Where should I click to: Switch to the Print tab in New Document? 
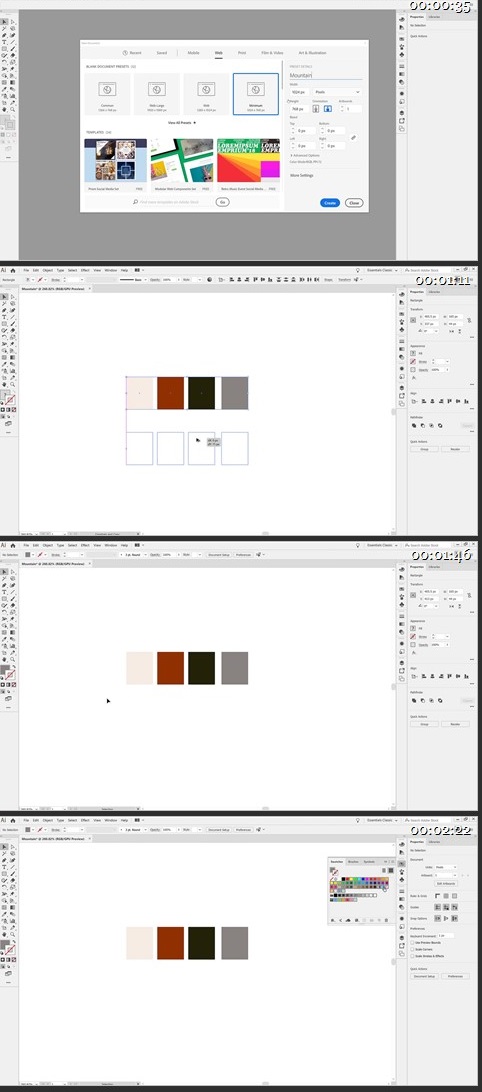pyautogui.click(x=242, y=53)
